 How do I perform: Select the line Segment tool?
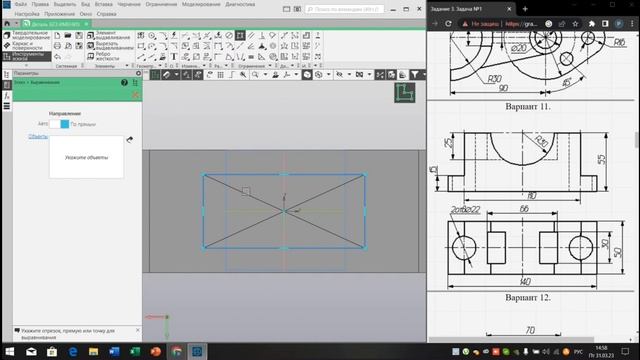pos(141,56)
